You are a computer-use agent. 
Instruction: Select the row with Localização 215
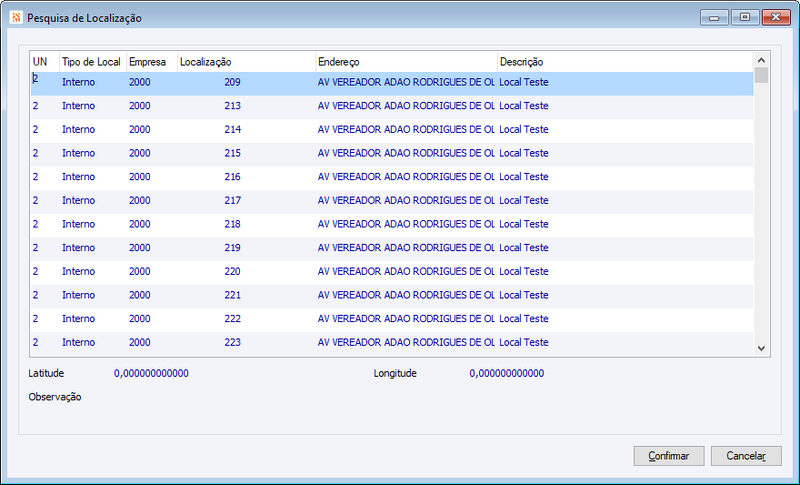392,153
